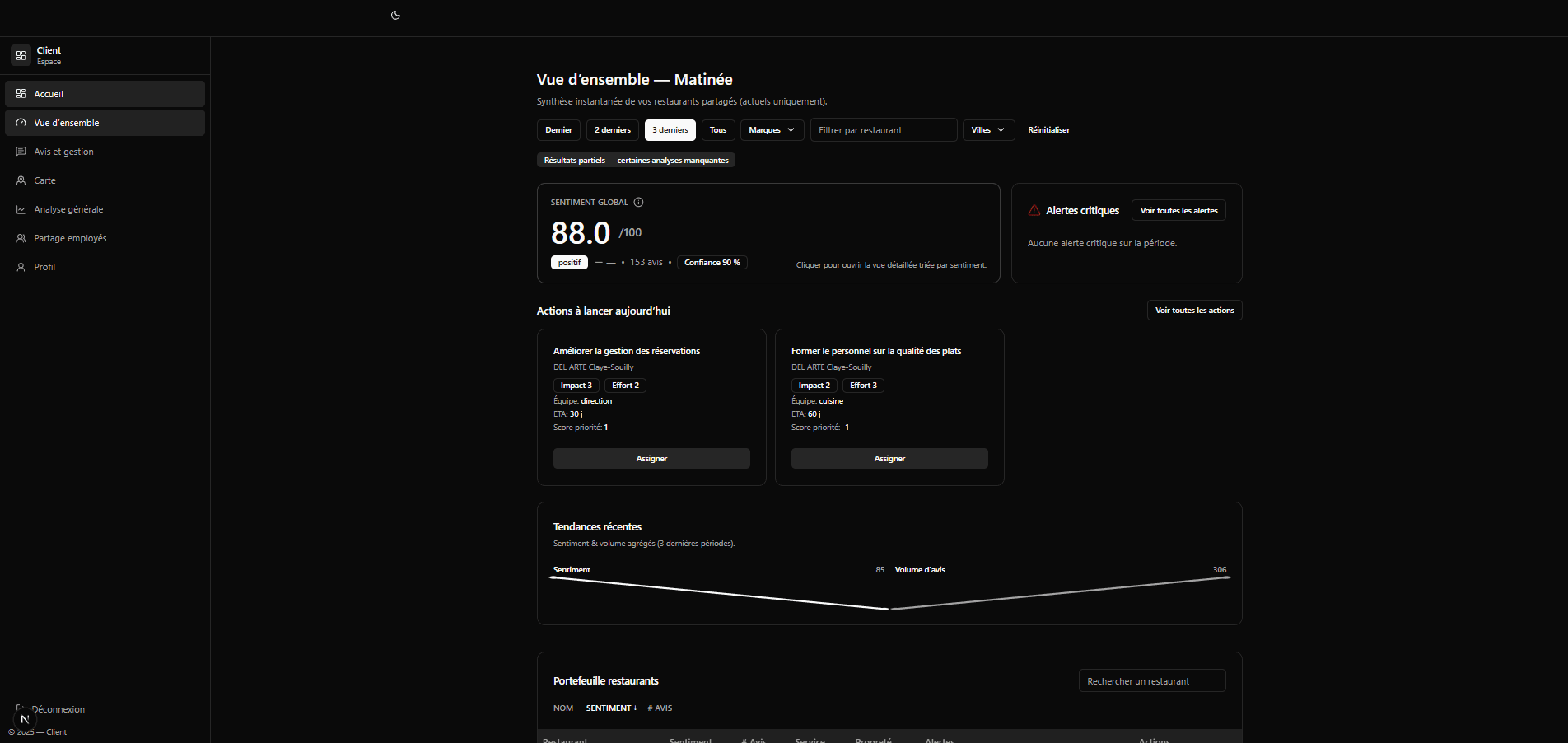Expand the Villes dropdown

point(988,130)
